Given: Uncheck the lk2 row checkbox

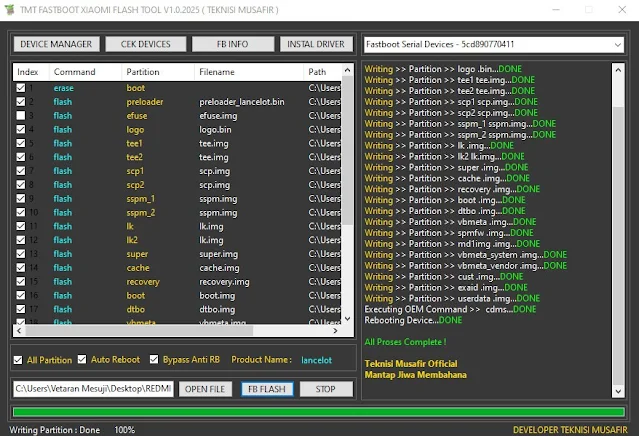Looking at the screenshot, I should coord(20,240).
